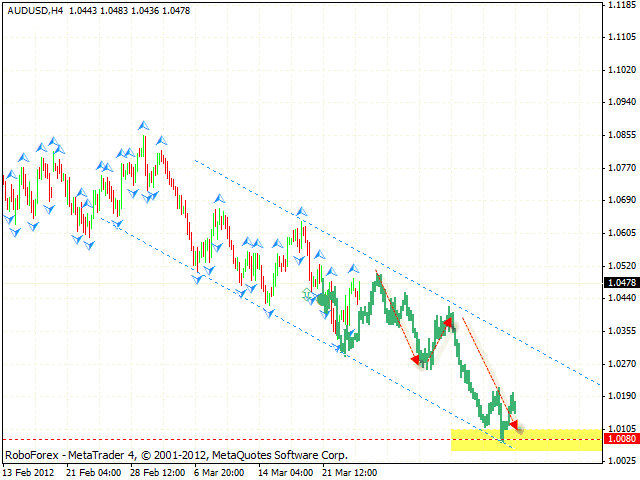Select the red dashed horizontal line at 1.0080
640x480 pixels.
[302, 440]
